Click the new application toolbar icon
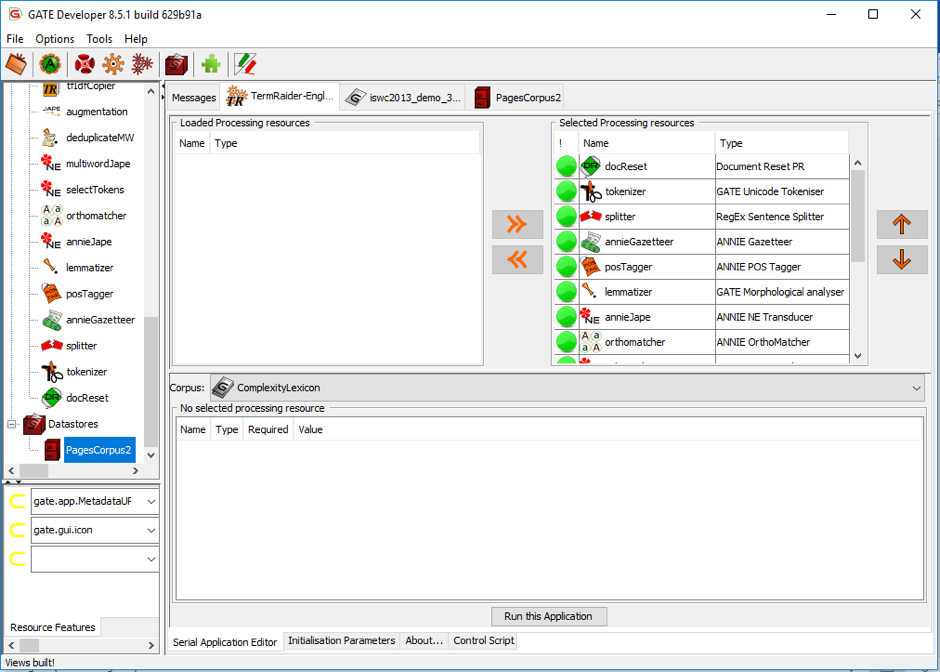This screenshot has height=672, width=940. click(x=141, y=64)
